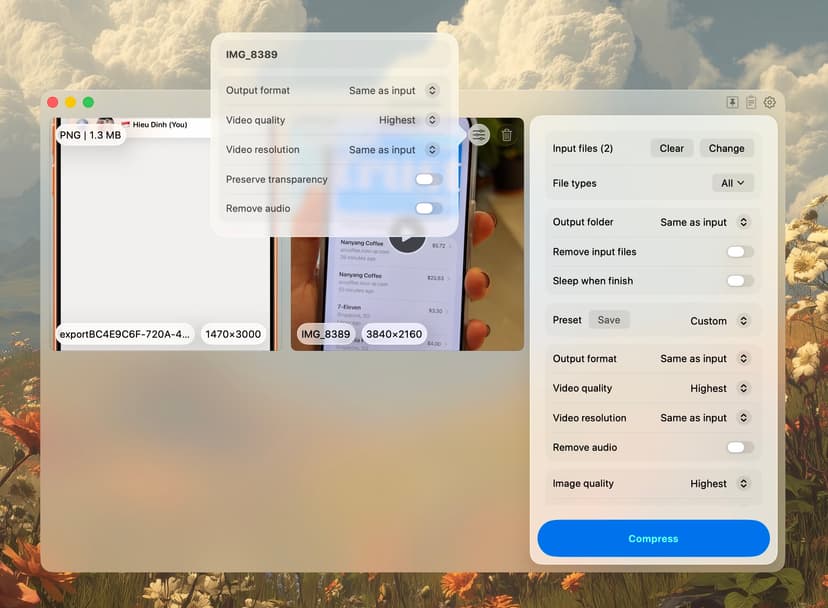Click the '3840×2160' resolution label

pos(394,334)
